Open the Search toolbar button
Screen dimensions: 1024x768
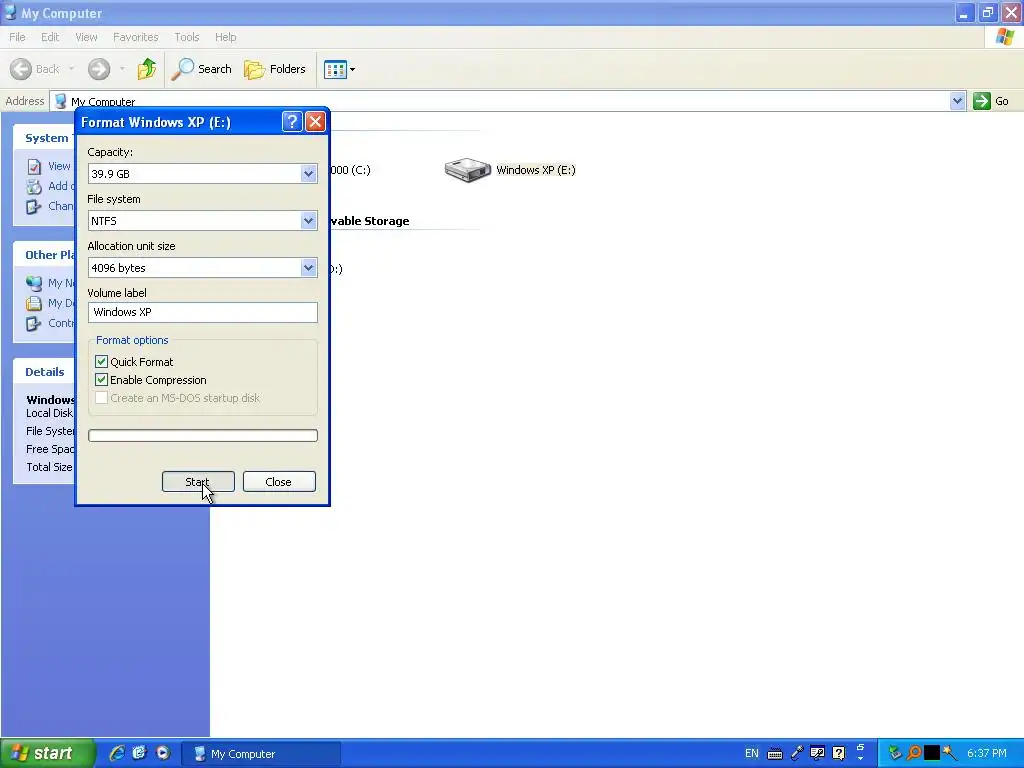pos(202,69)
